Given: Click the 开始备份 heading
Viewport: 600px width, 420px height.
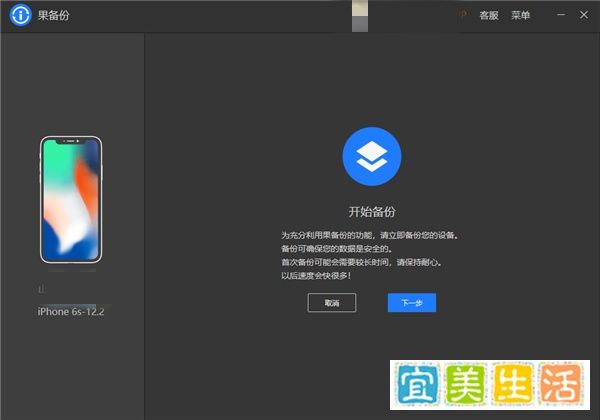Looking at the screenshot, I should 371,212.
